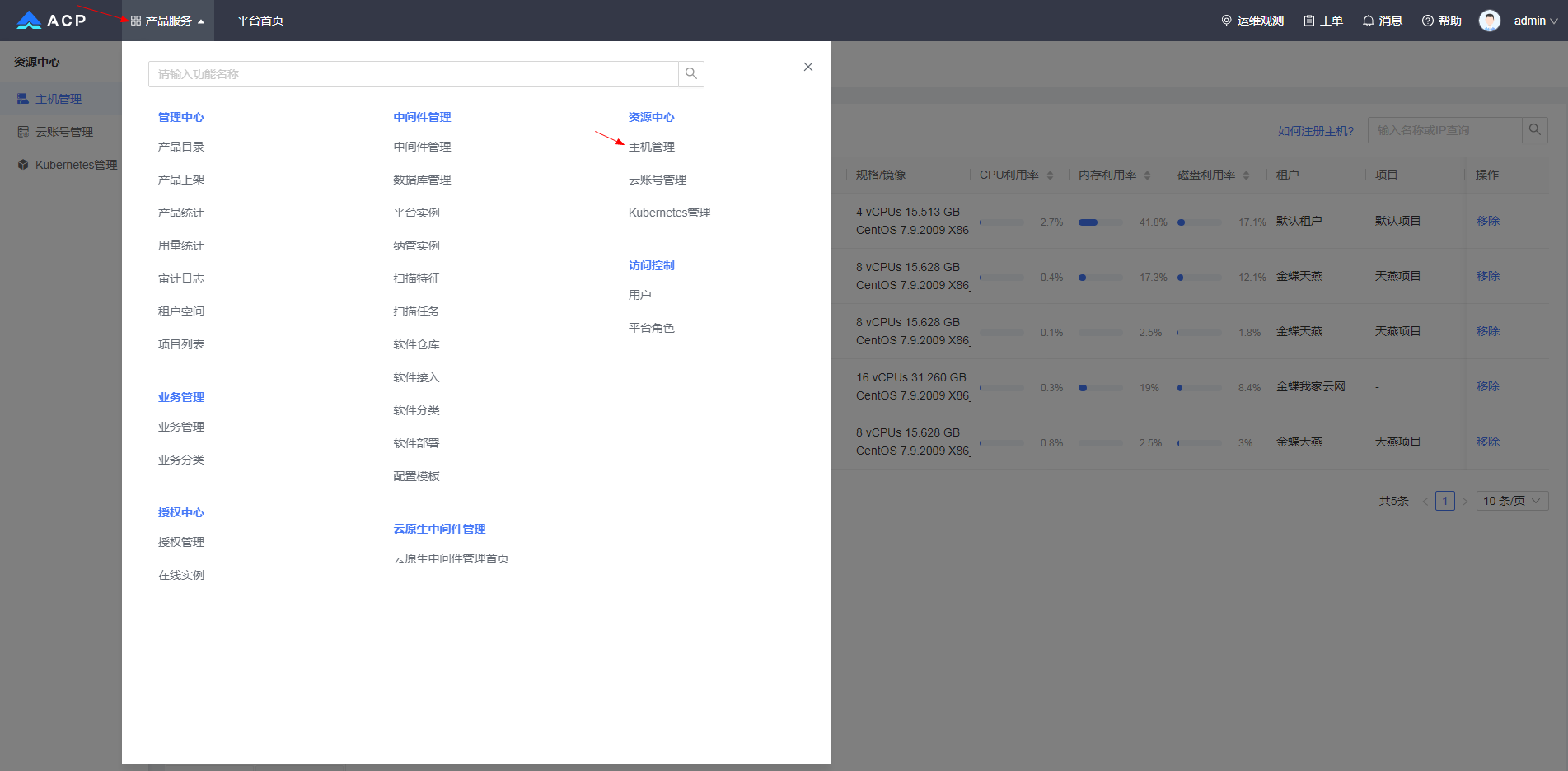Screen dimensions: 1568x771
Task: Open the 10 条/页 page size dropdown
Action: [1513, 501]
